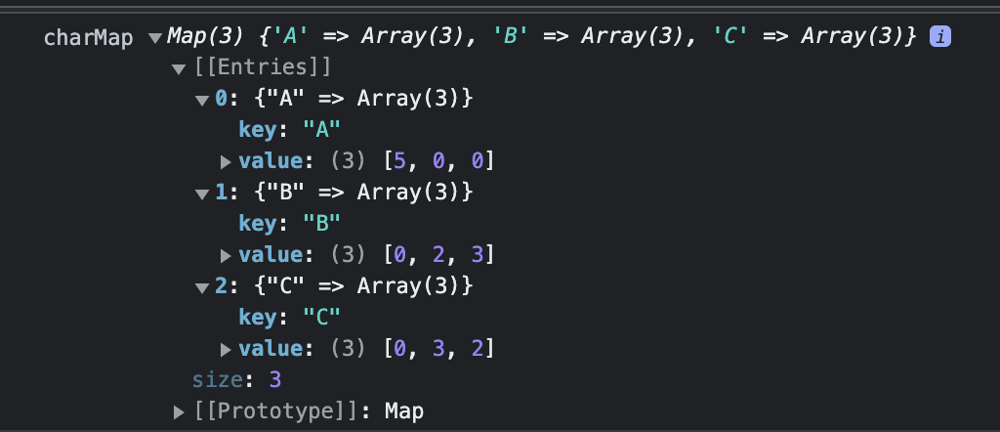Click the 2: {"C" => Array(3)} row
The image size is (1000, 432).
[344, 287]
